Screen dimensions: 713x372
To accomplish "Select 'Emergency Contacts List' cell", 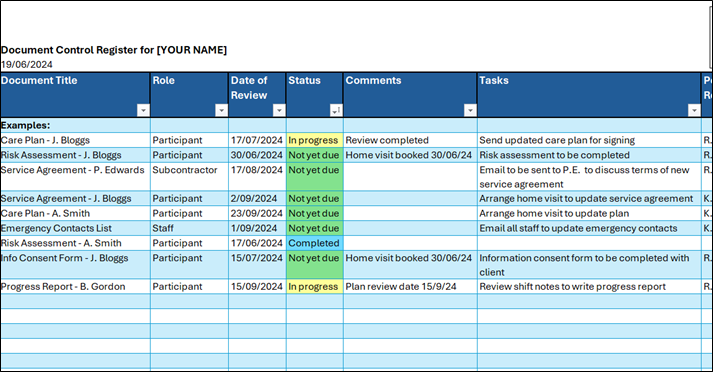I will (x=75, y=228).
